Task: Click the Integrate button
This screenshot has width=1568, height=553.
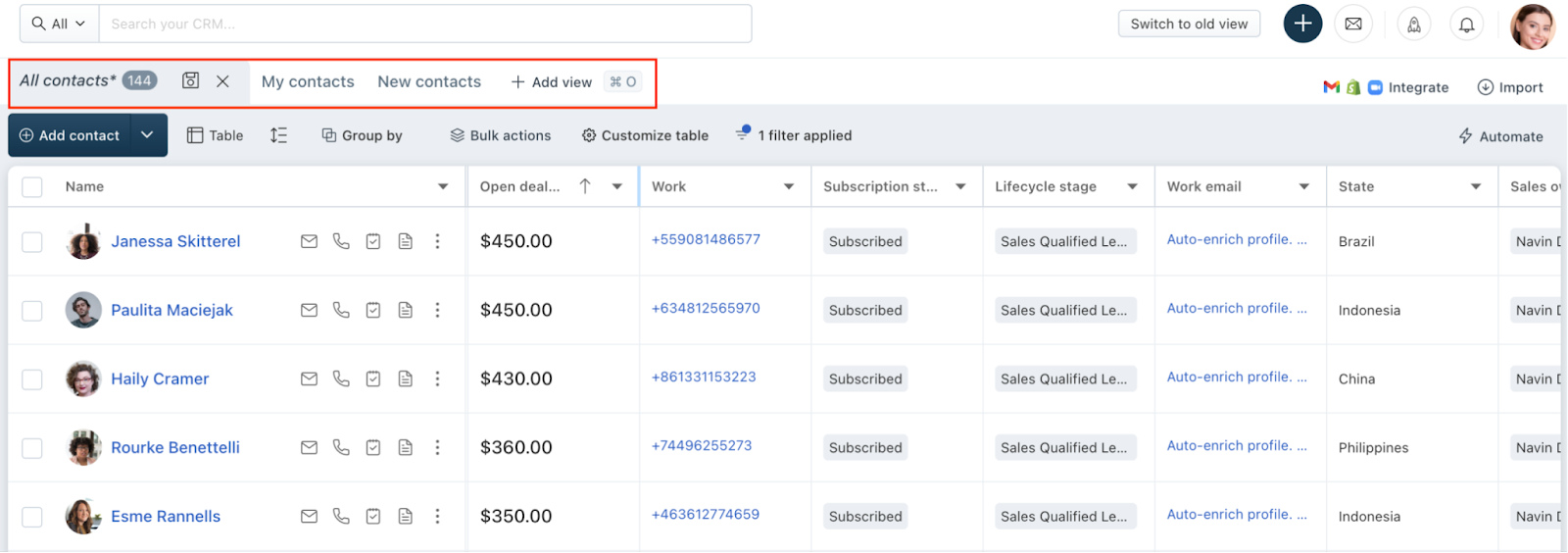Action: pyautogui.click(x=1386, y=87)
